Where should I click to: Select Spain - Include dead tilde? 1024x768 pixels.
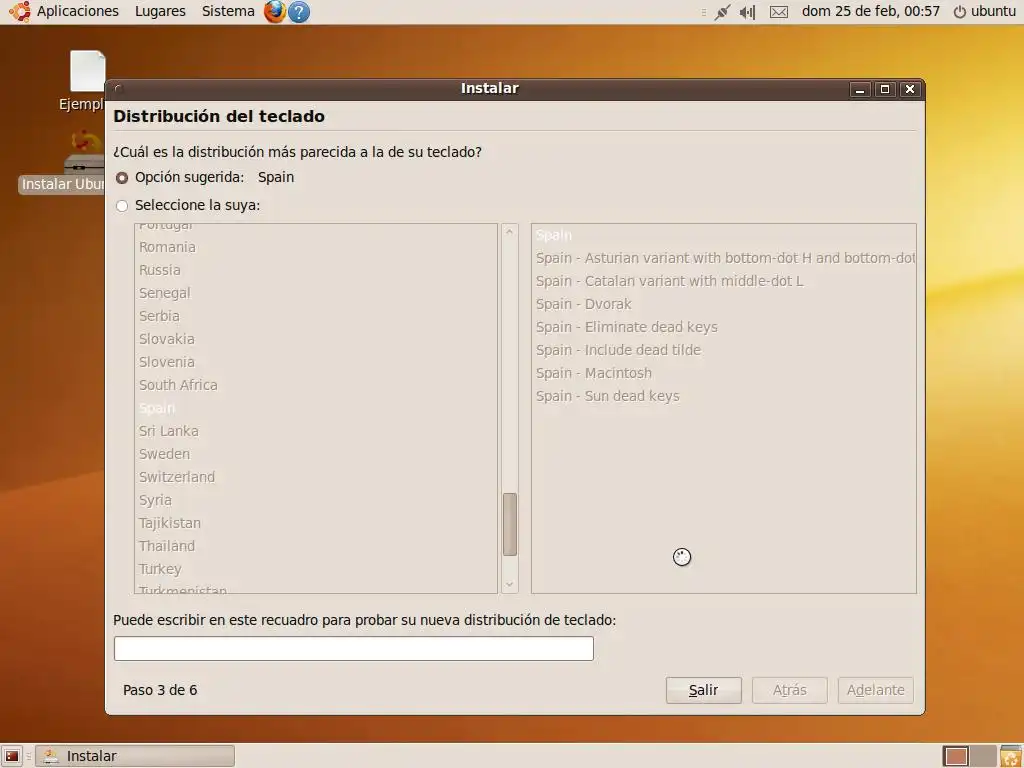724,350
